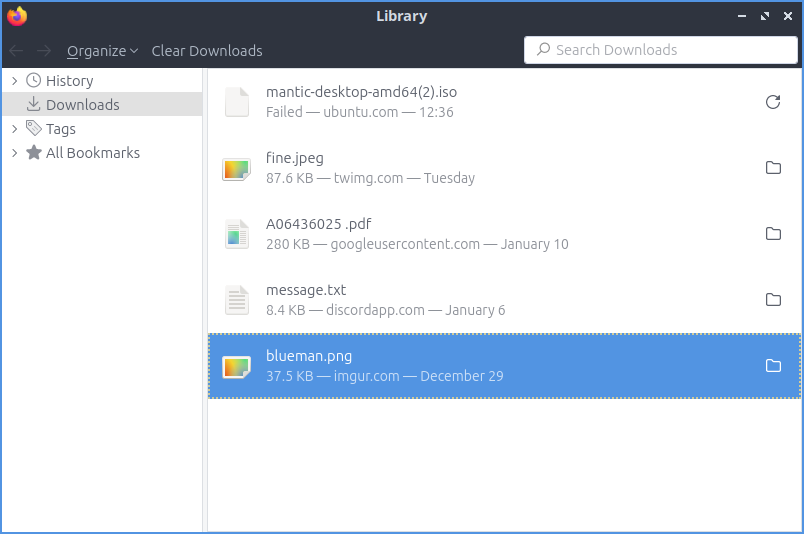Open the Organize dropdown menu
The image size is (804, 534).
point(102,51)
